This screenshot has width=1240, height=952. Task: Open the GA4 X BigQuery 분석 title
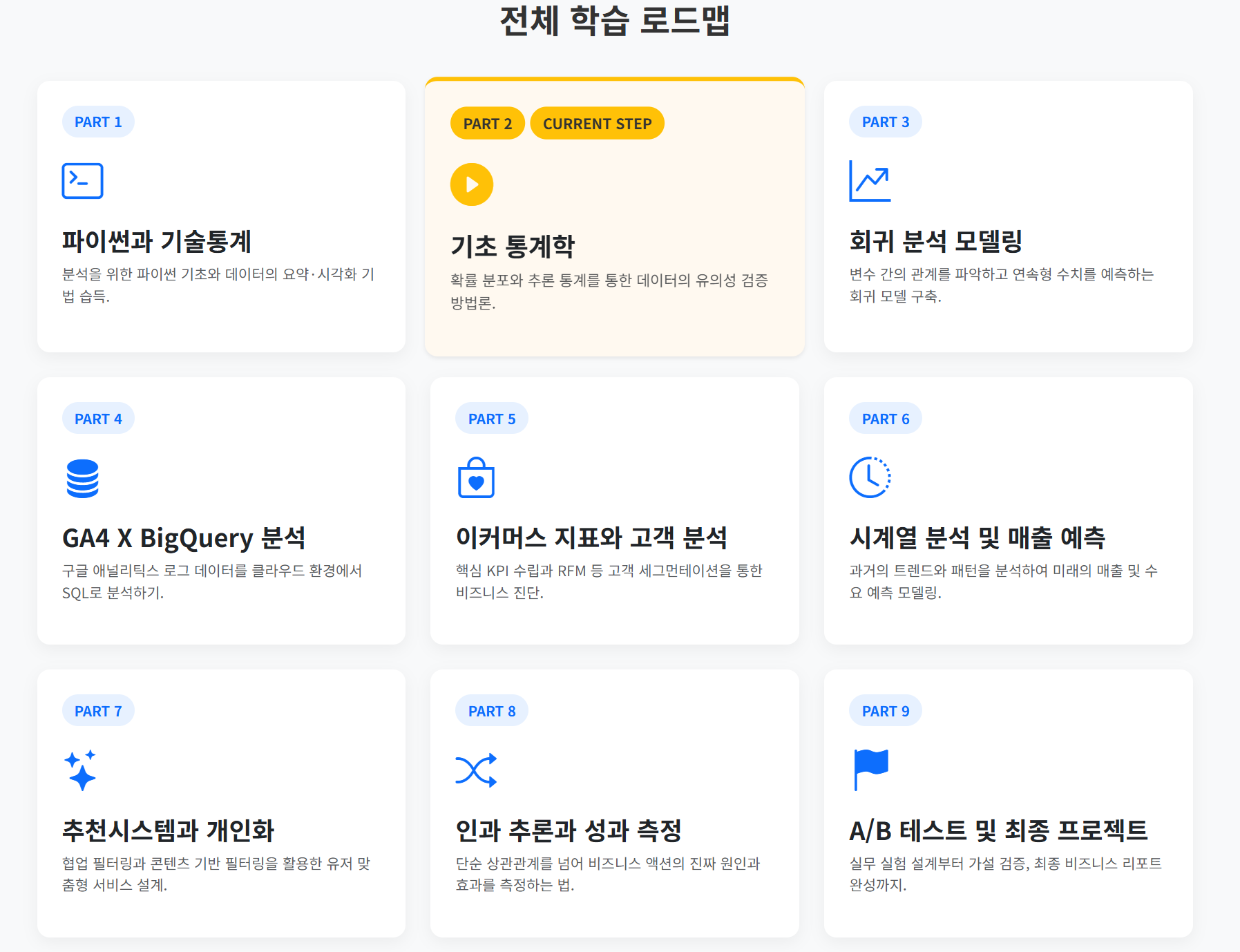tap(184, 537)
